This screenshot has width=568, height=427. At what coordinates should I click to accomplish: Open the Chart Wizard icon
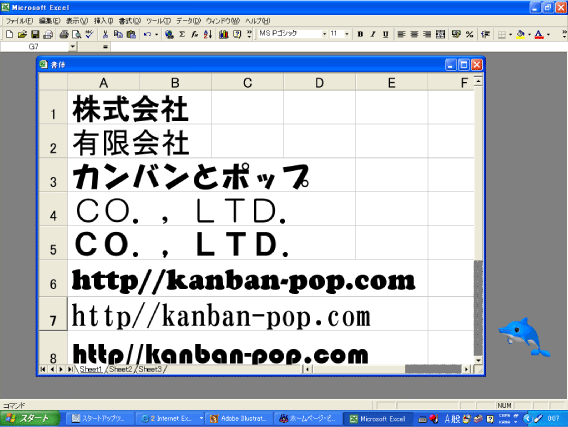click(x=224, y=34)
